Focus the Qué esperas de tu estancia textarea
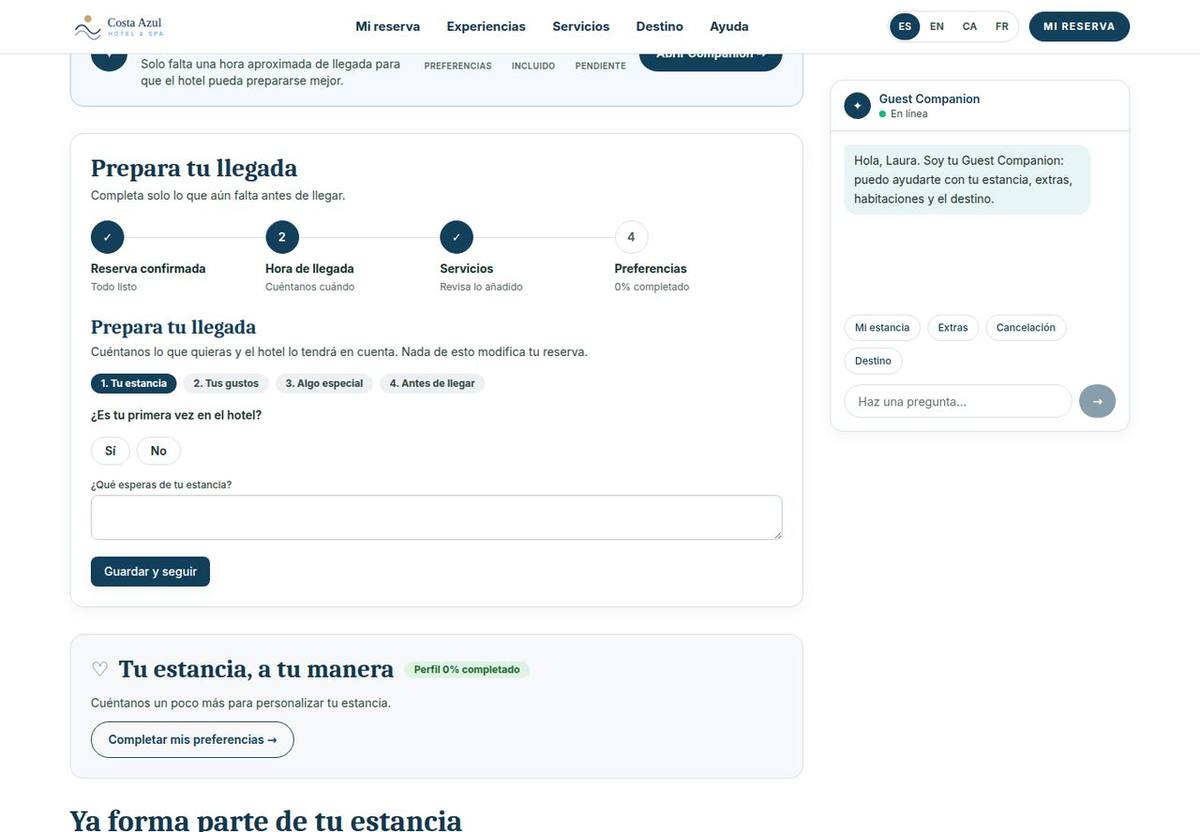This screenshot has width=1200, height=832. 436,518
